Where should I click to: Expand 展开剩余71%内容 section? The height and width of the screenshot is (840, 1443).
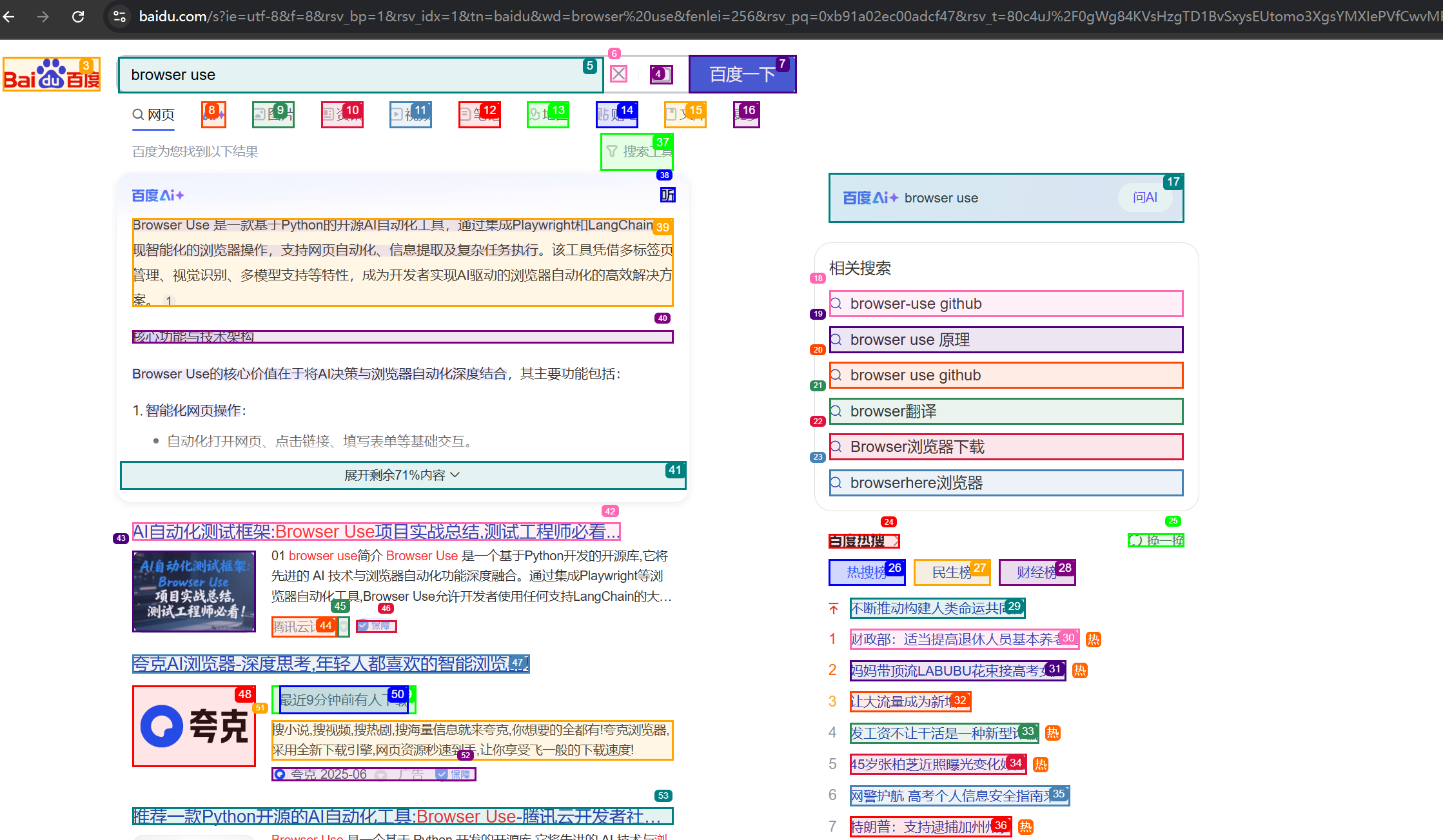coord(402,475)
